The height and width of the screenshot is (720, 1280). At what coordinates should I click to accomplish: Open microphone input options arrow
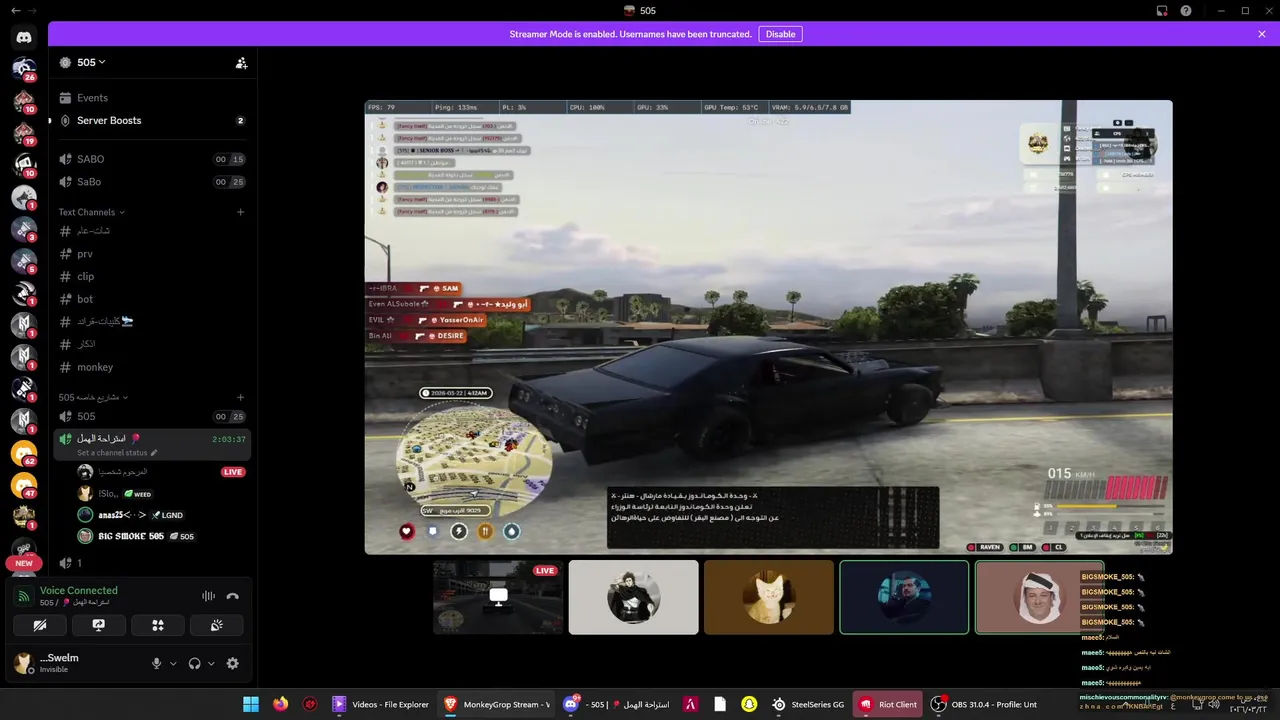(173, 663)
